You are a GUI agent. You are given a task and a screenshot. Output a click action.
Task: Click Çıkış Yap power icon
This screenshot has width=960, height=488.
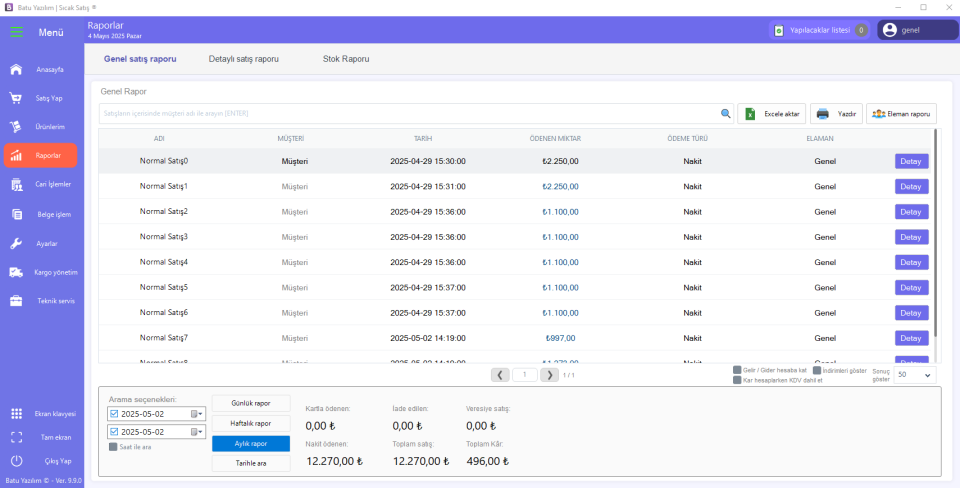click(17, 460)
